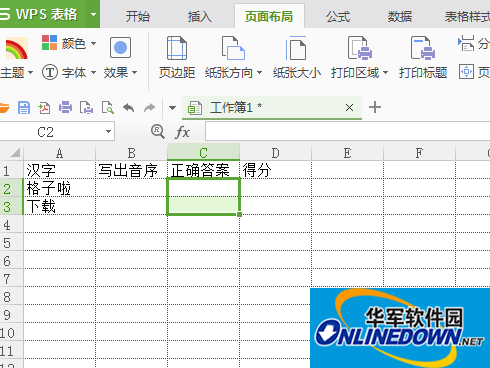Expand the 字体 dropdown arrow
490x368 pixels.
click(93, 72)
